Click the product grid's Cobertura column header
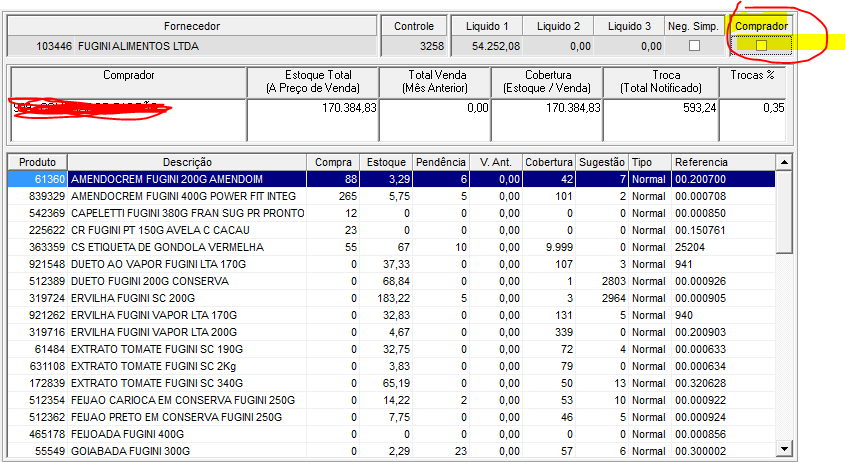The width and height of the screenshot is (845, 462). coord(549,162)
